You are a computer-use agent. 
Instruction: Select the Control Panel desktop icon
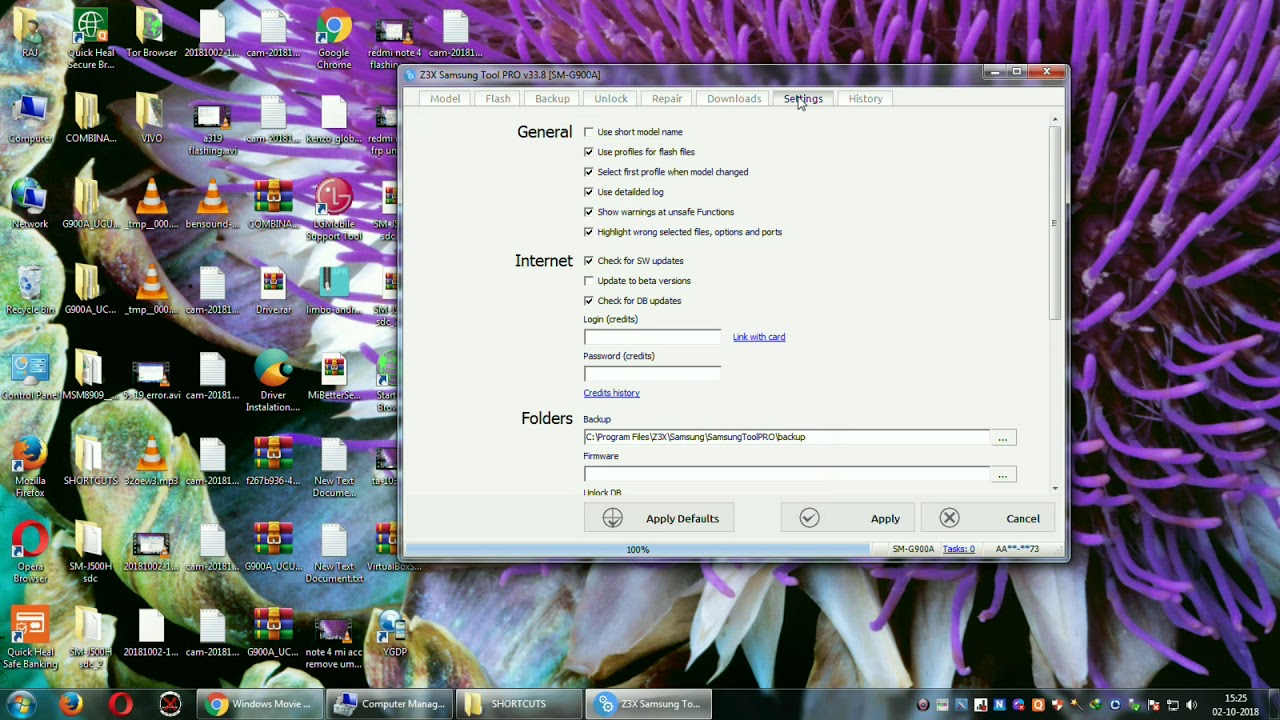pos(30,377)
